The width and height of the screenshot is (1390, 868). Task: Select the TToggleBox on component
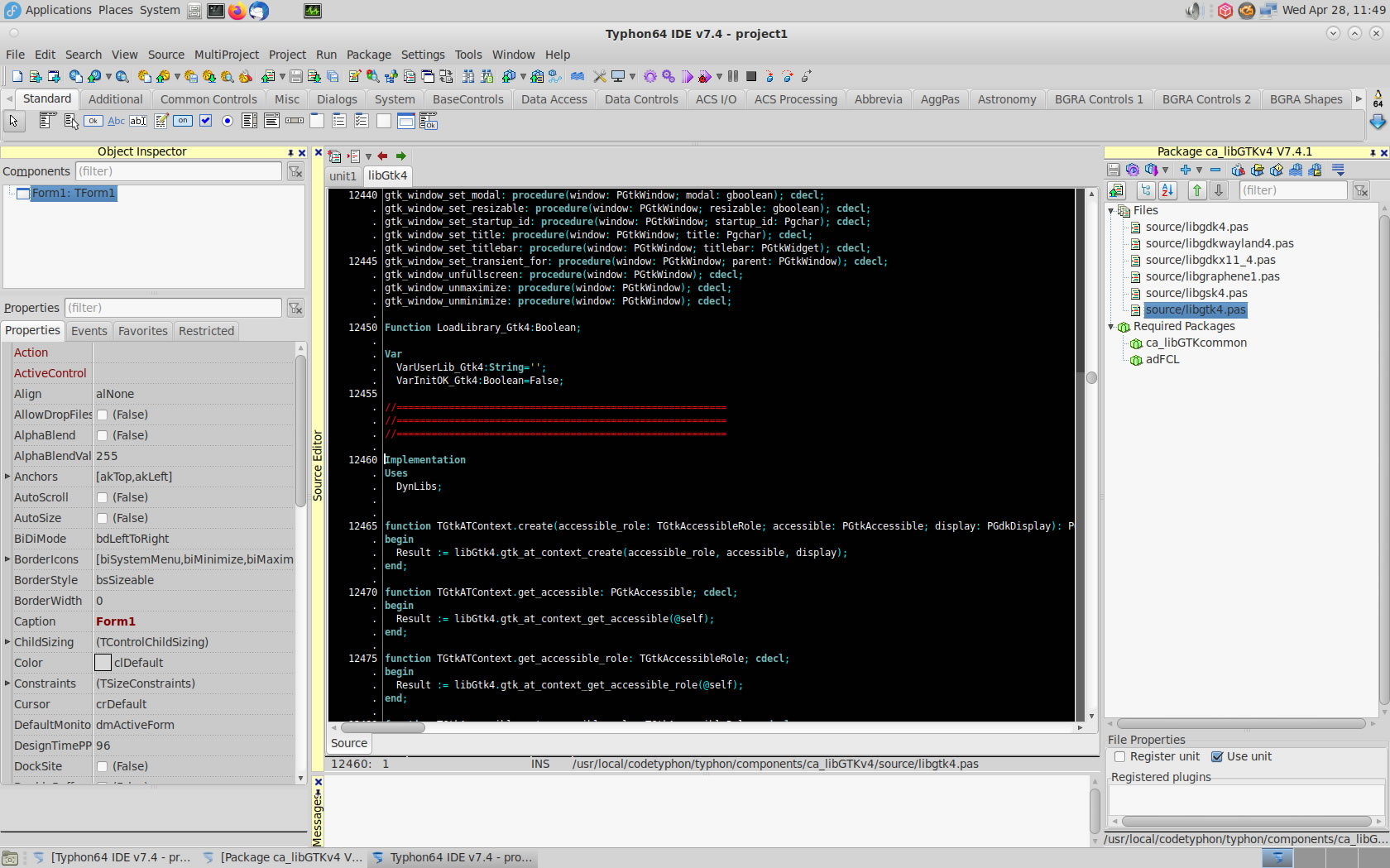pos(183,121)
